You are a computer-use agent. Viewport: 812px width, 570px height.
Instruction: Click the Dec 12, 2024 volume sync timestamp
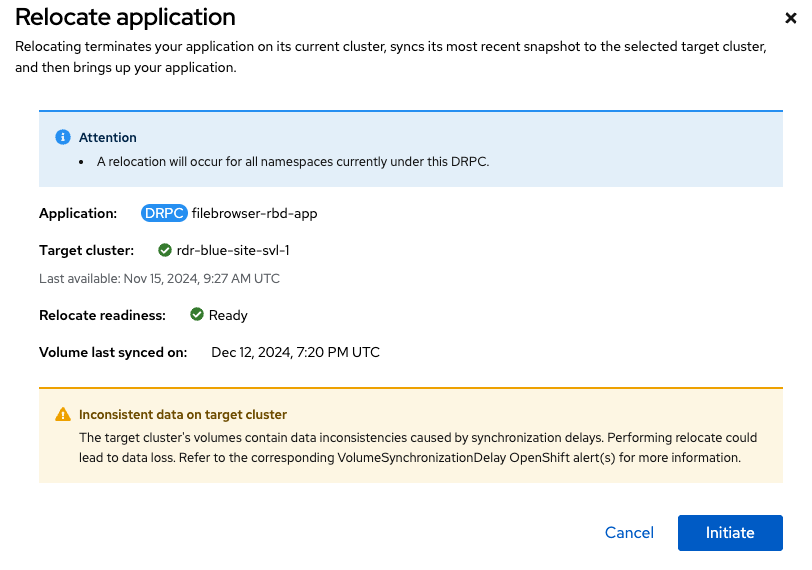pyautogui.click(x=295, y=352)
